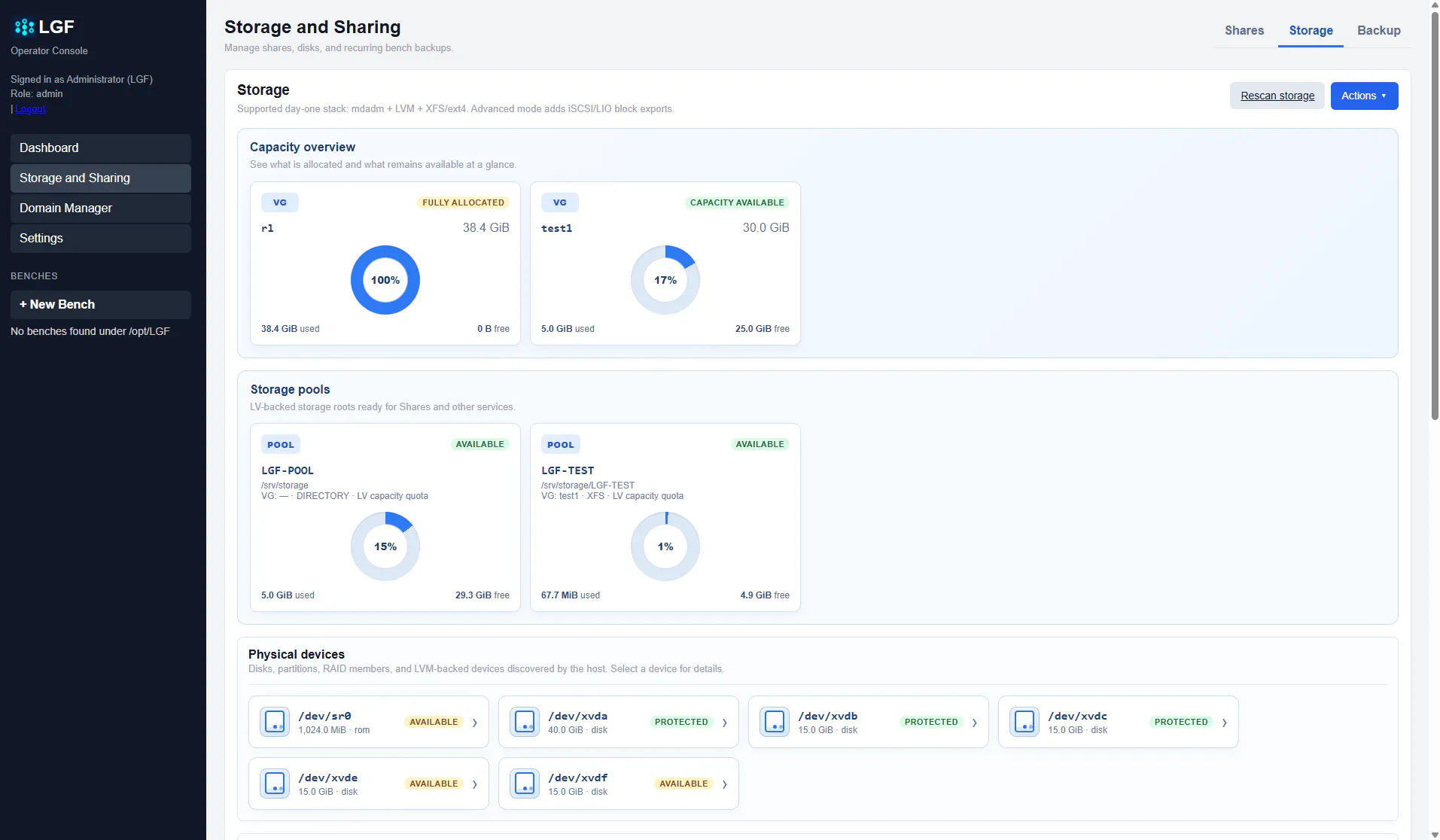Click the /dev/xvda disk icon
This screenshot has width=1440, height=840.
[x=525, y=722]
